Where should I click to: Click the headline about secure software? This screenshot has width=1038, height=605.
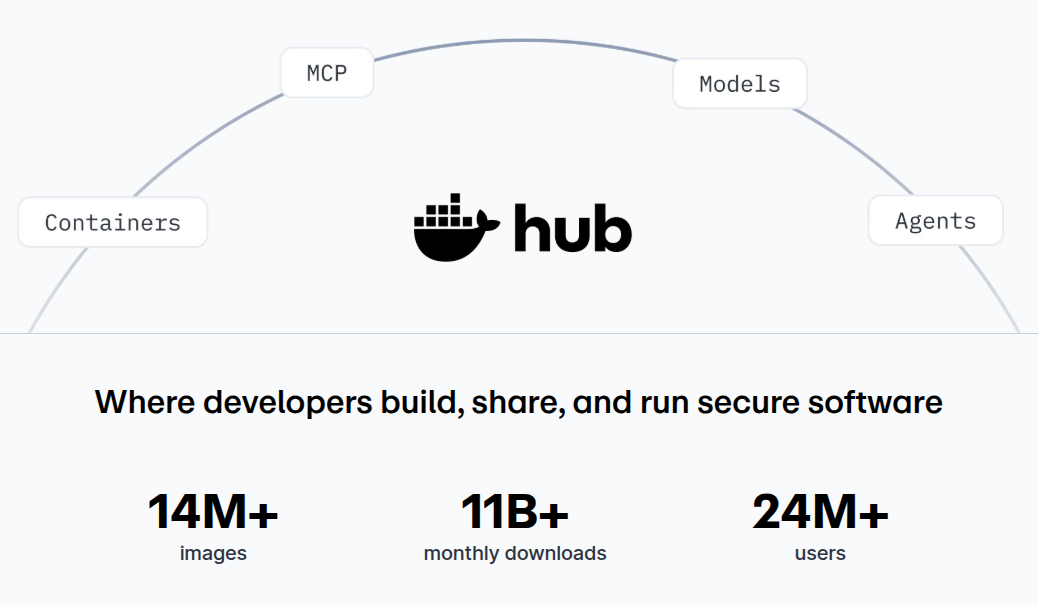click(518, 403)
